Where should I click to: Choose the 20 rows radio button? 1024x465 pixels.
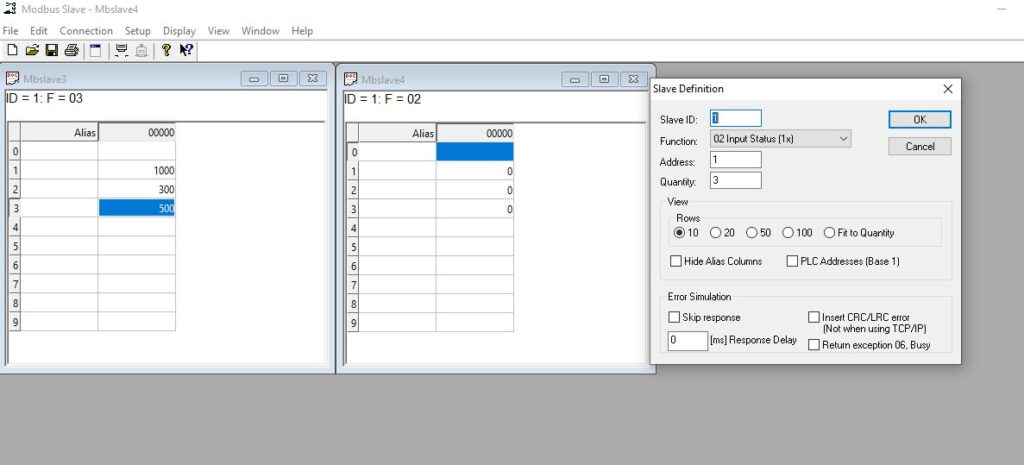click(715, 233)
